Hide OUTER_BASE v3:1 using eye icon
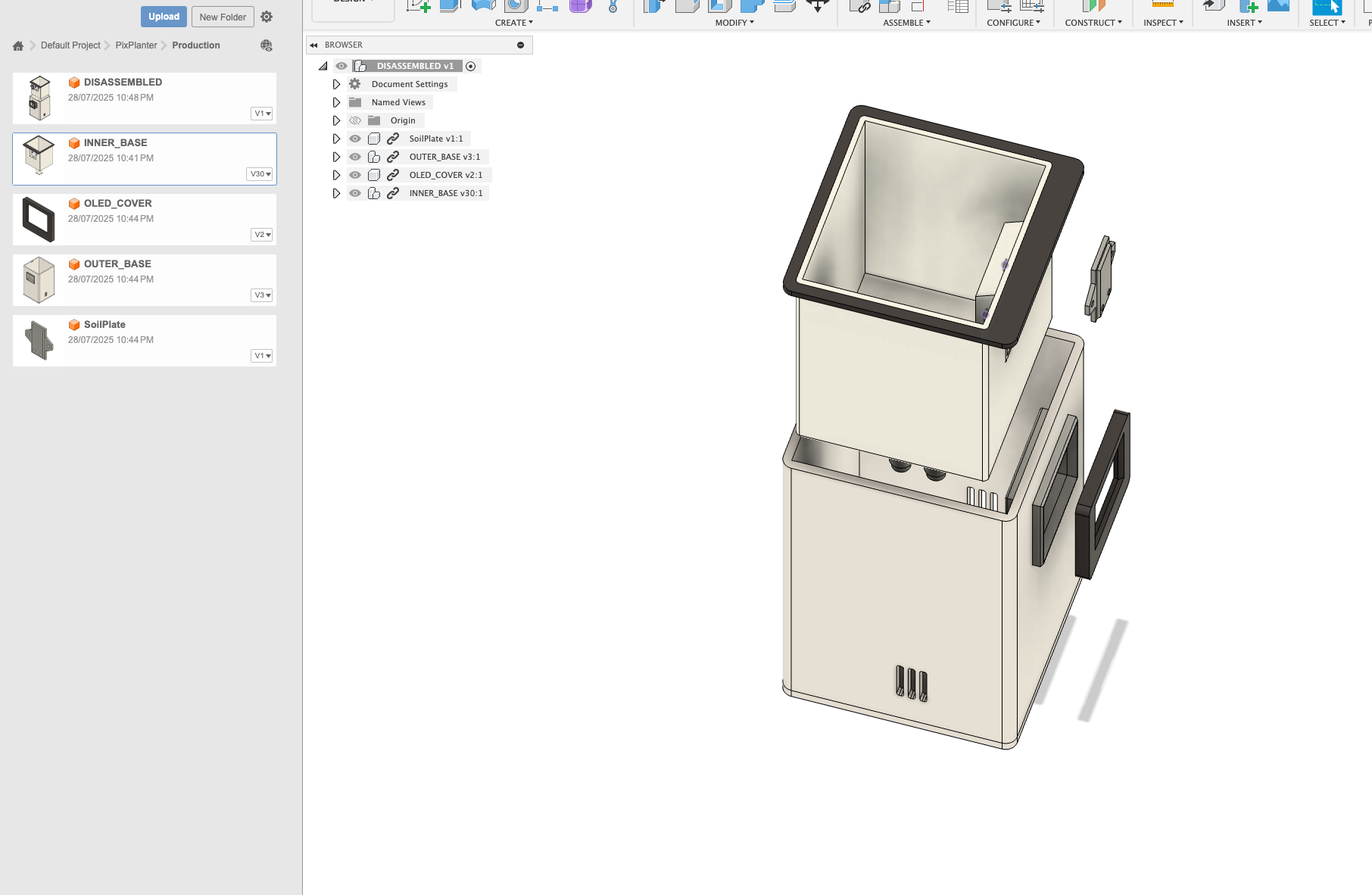 coord(355,157)
